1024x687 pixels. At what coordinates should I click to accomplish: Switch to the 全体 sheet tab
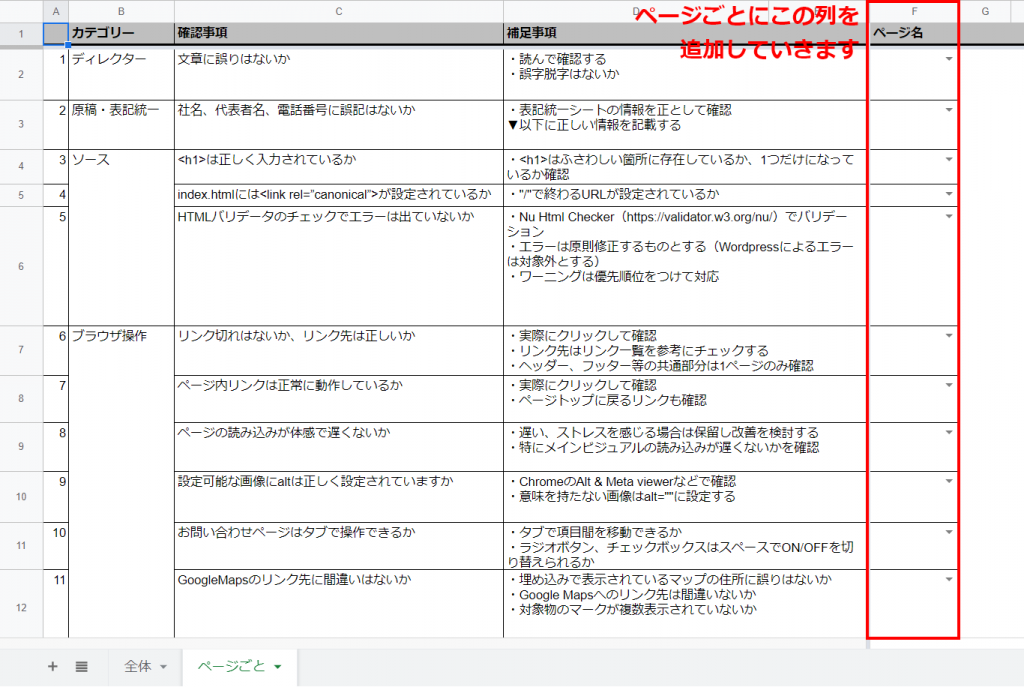[x=137, y=666]
